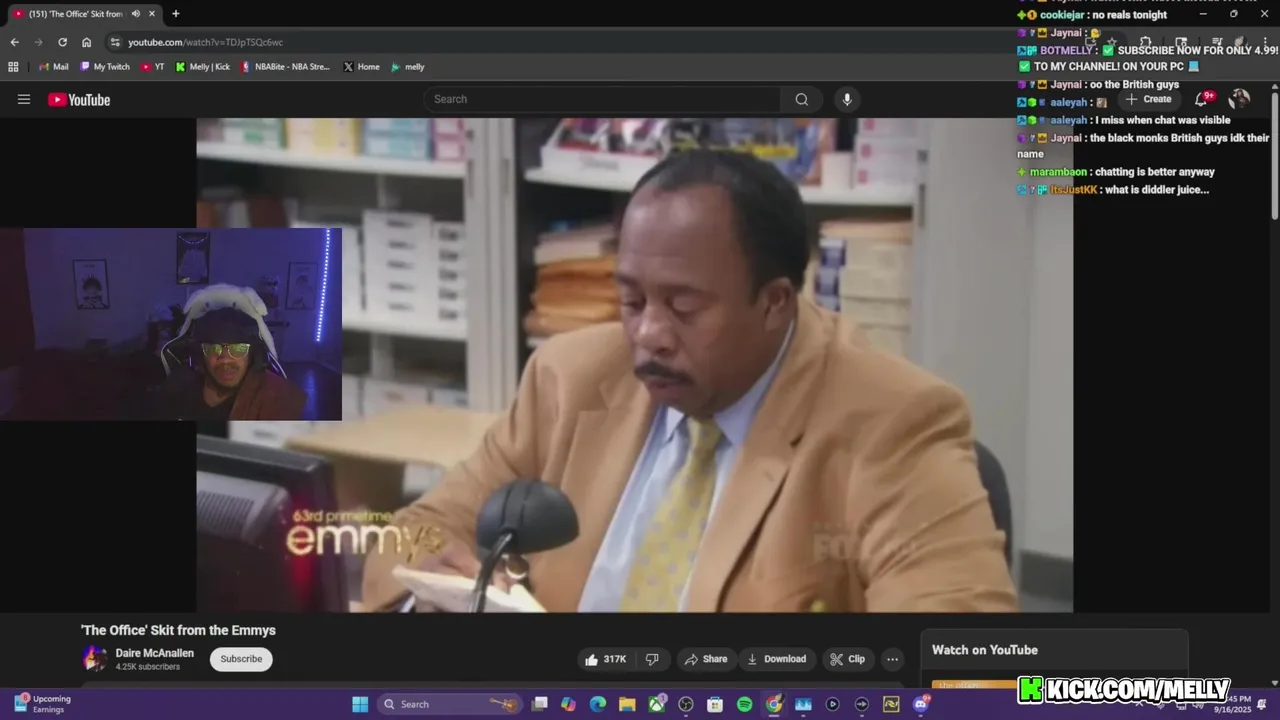1280x720 pixels.
Task: Open File Explorer from the taskbar
Action: coord(627,704)
